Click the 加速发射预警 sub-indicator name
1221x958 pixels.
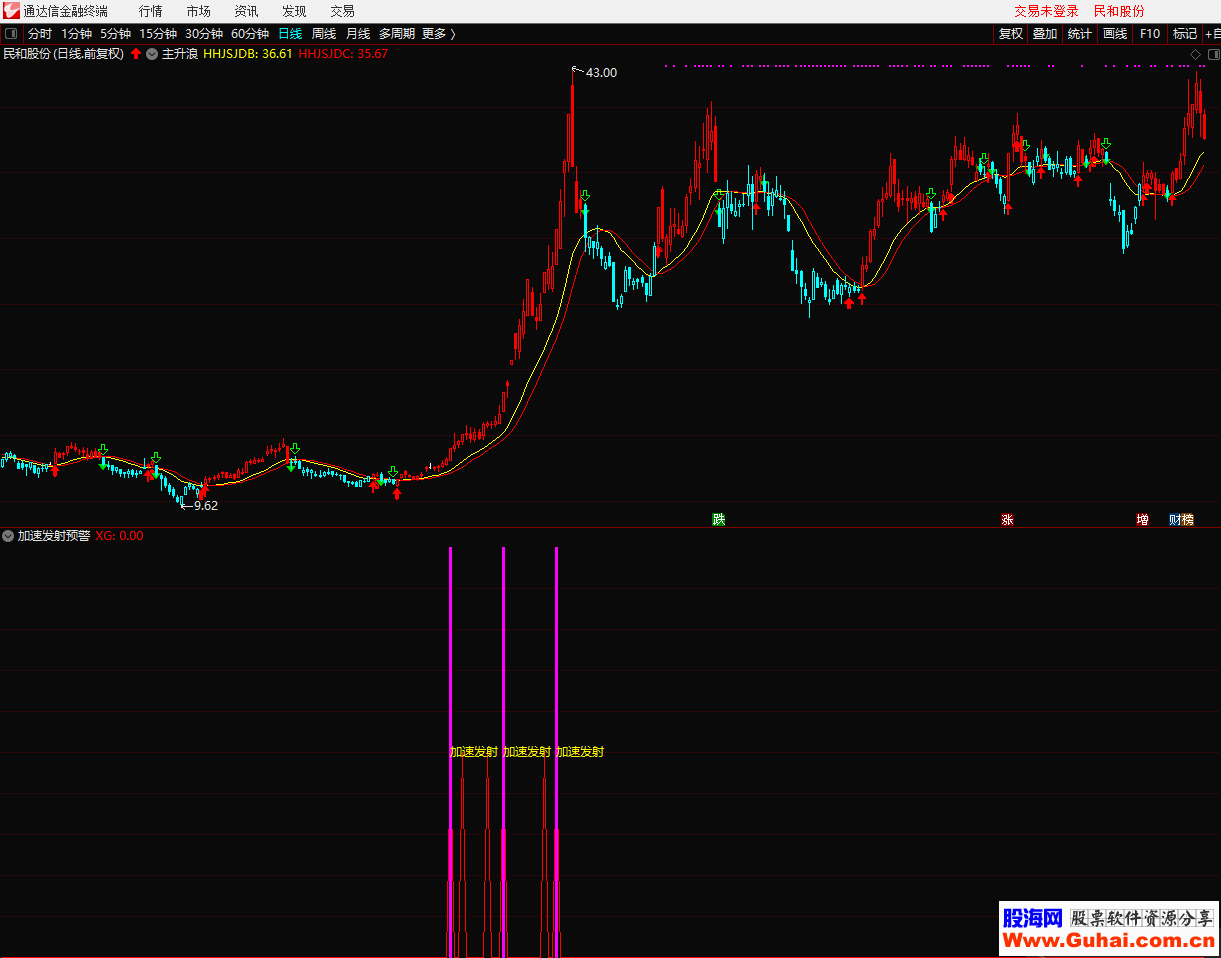(54, 536)
